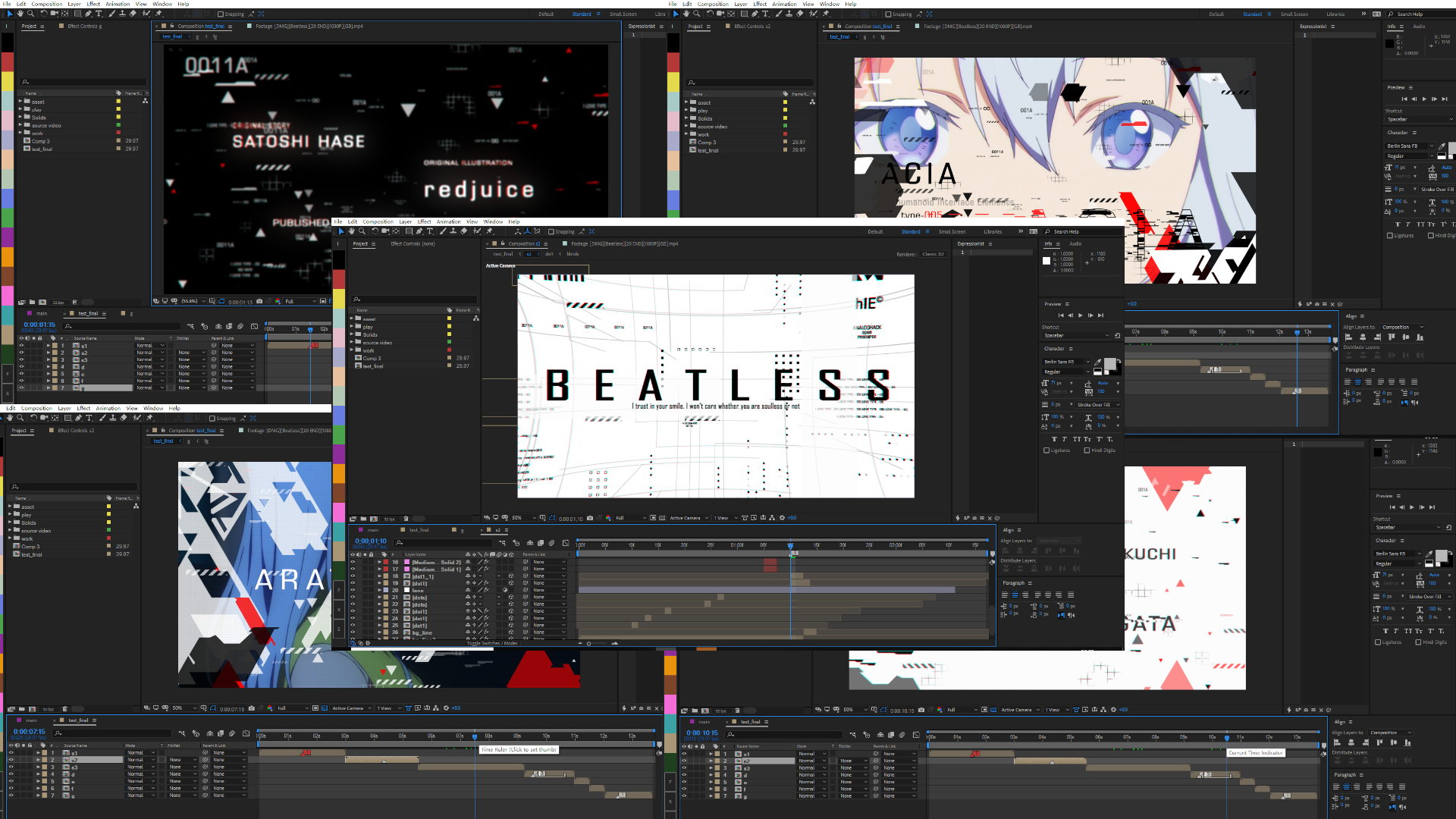Toggle transparency grid in BEATLESS composition viewer

point(662,518)
